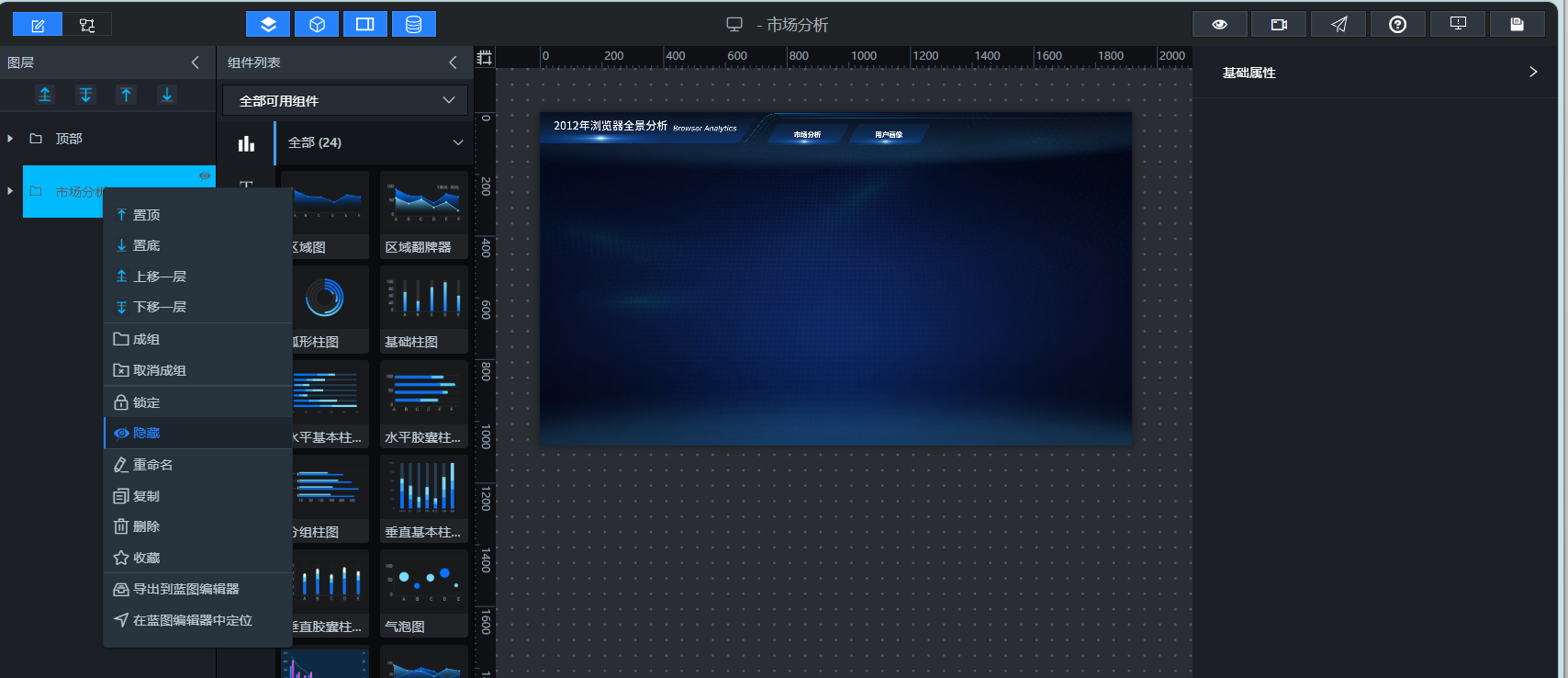Choose 下移一层 from context menu
The image size is (1568, 678).
(x=197, y=307)
